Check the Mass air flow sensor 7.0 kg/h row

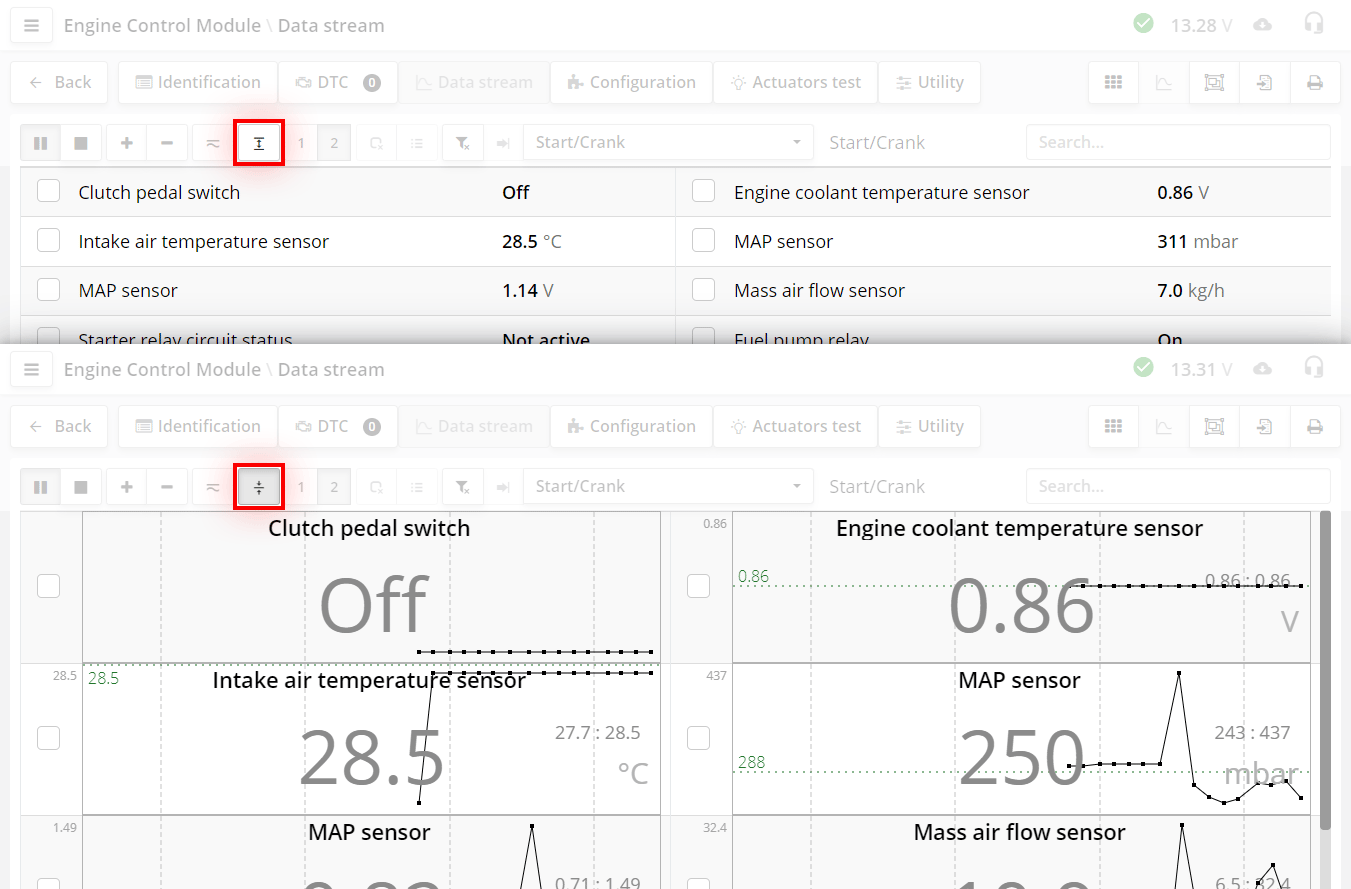tap(704, 290)
